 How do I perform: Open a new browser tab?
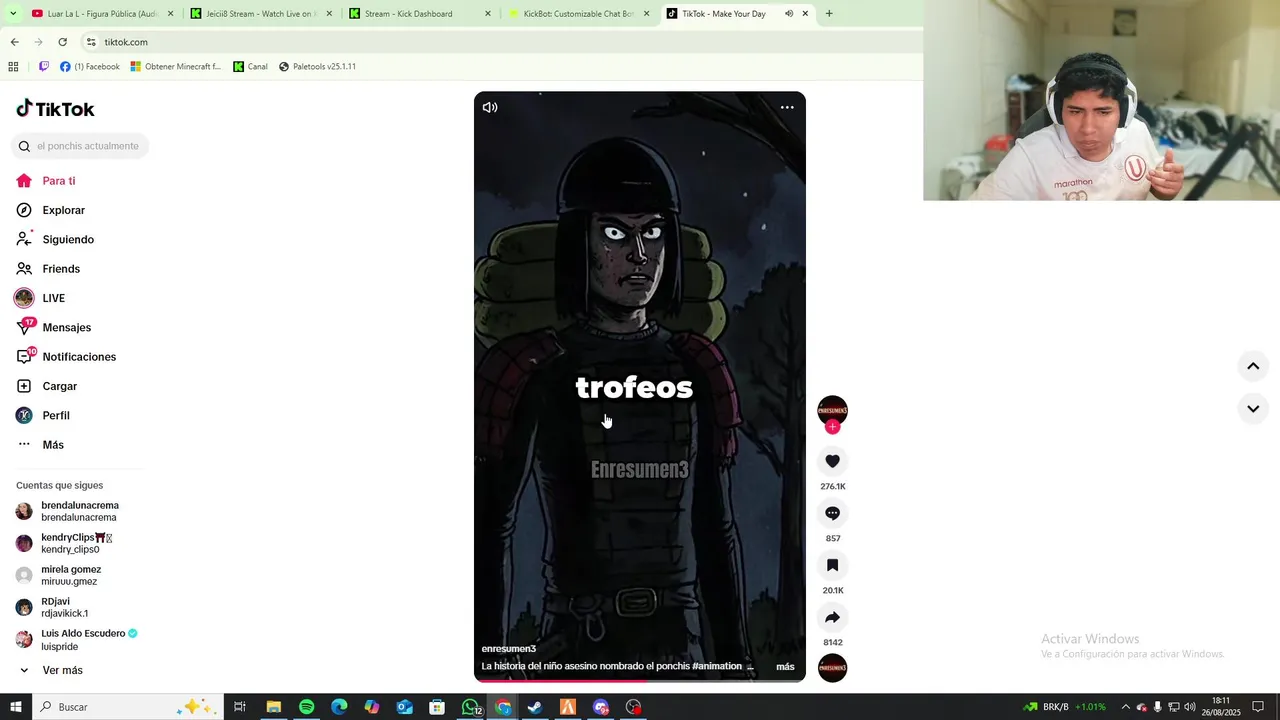829,14
